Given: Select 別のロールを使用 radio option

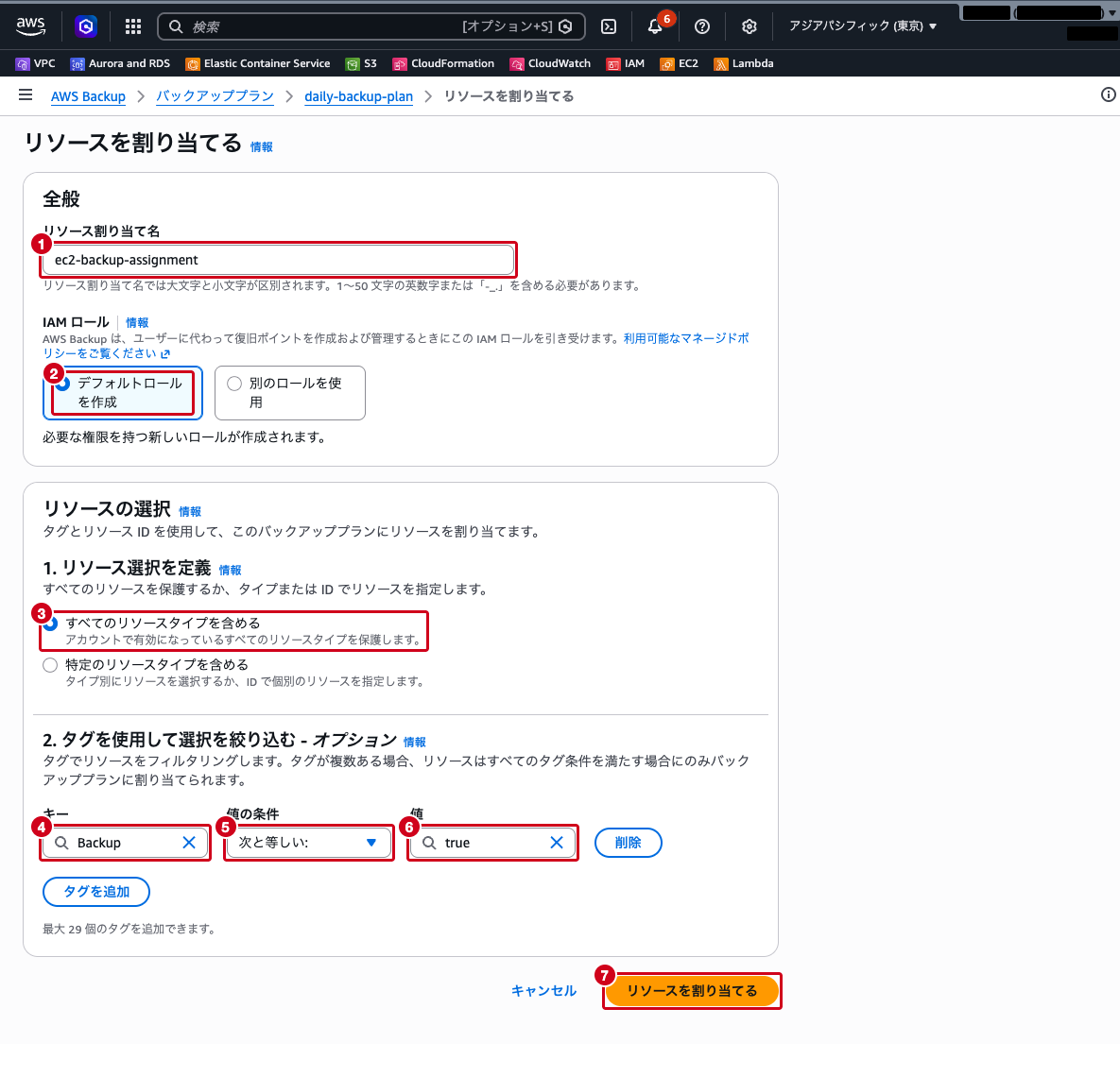Looking at the screenshot, I should point(290,393).
